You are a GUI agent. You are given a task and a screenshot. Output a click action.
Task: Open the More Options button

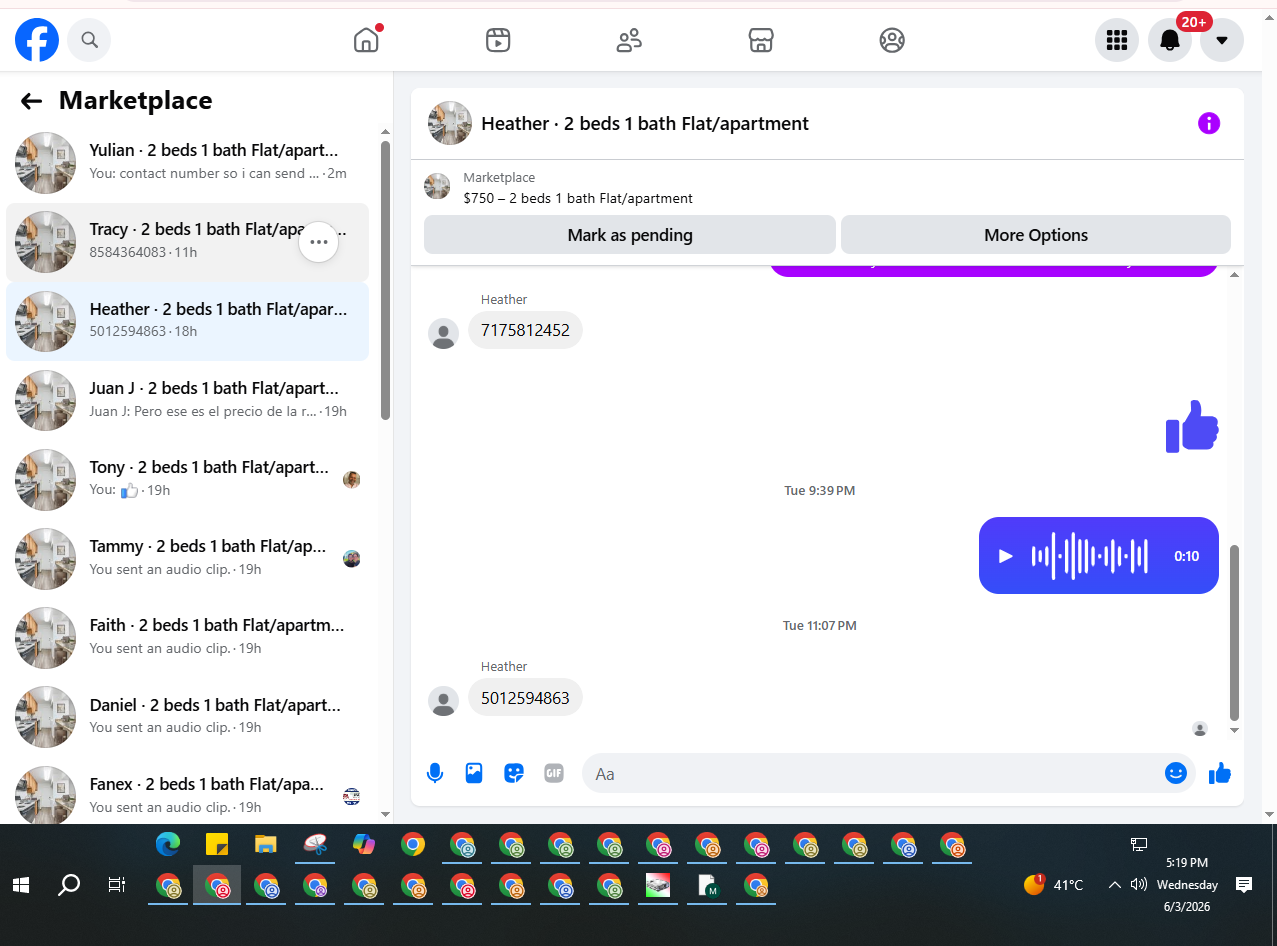tap(1036, 235)
